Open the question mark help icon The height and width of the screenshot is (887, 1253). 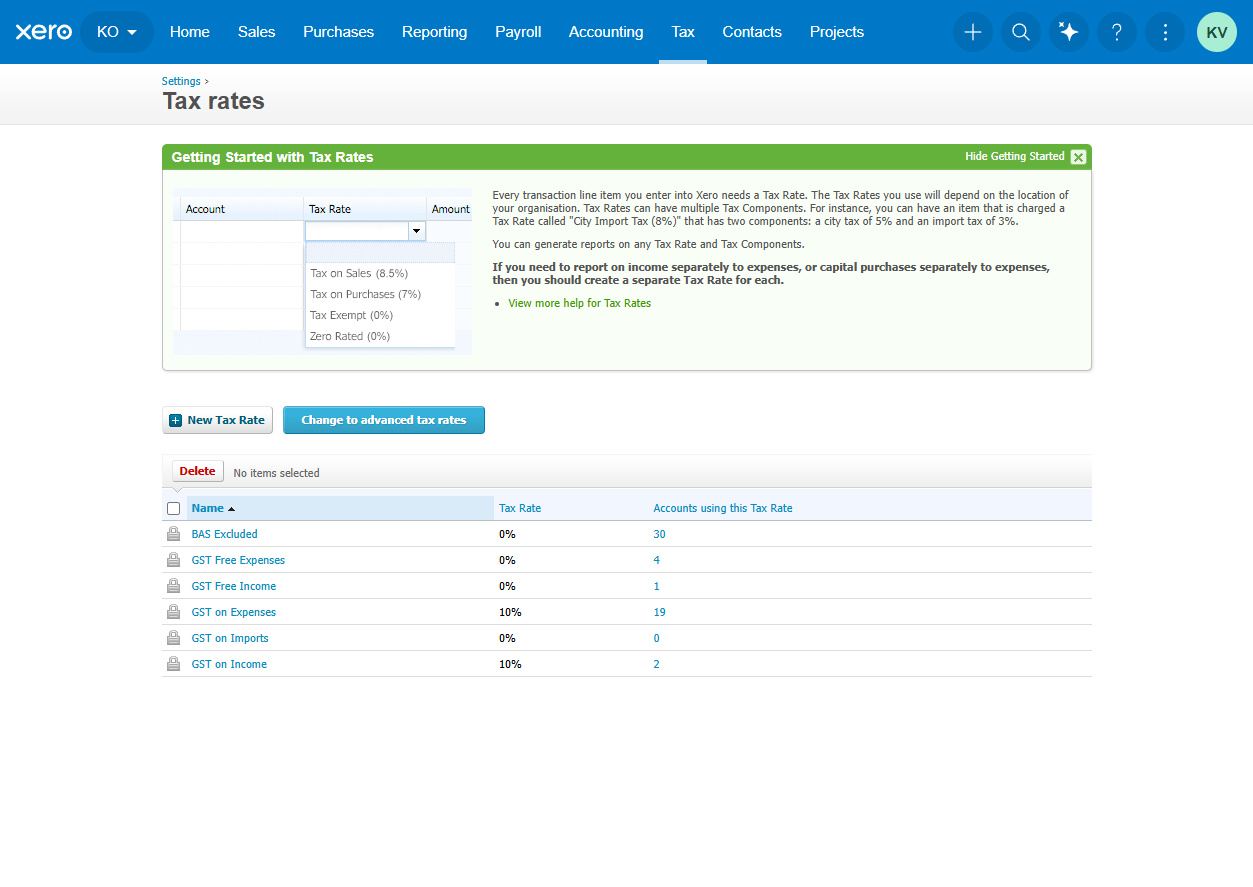coord(1117,32)
